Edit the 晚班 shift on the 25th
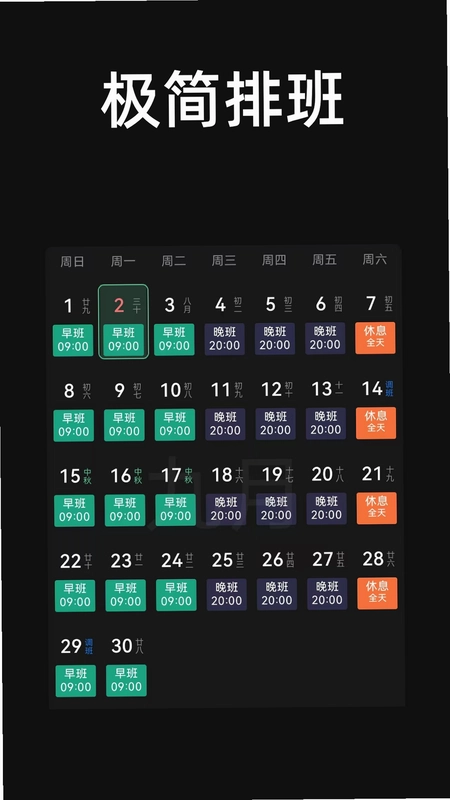 [226, 594]
